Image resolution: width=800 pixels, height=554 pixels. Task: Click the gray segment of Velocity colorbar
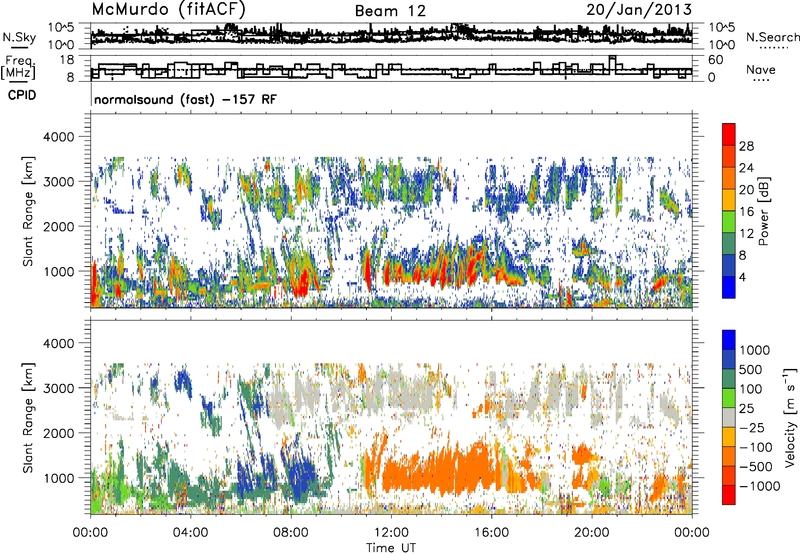729,417
